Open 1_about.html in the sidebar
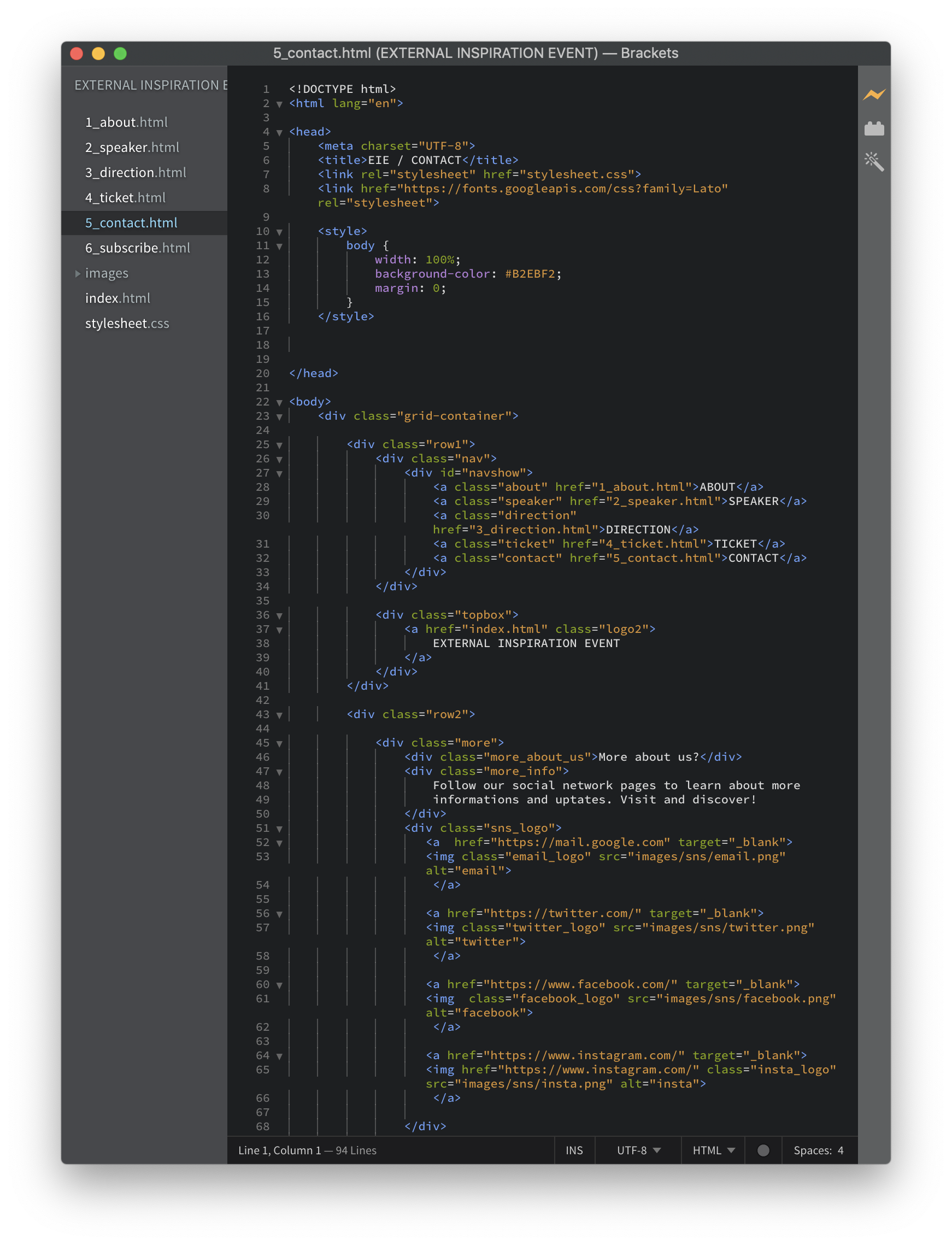This screenshot has height=1245, width=952. tap(126, 122)
